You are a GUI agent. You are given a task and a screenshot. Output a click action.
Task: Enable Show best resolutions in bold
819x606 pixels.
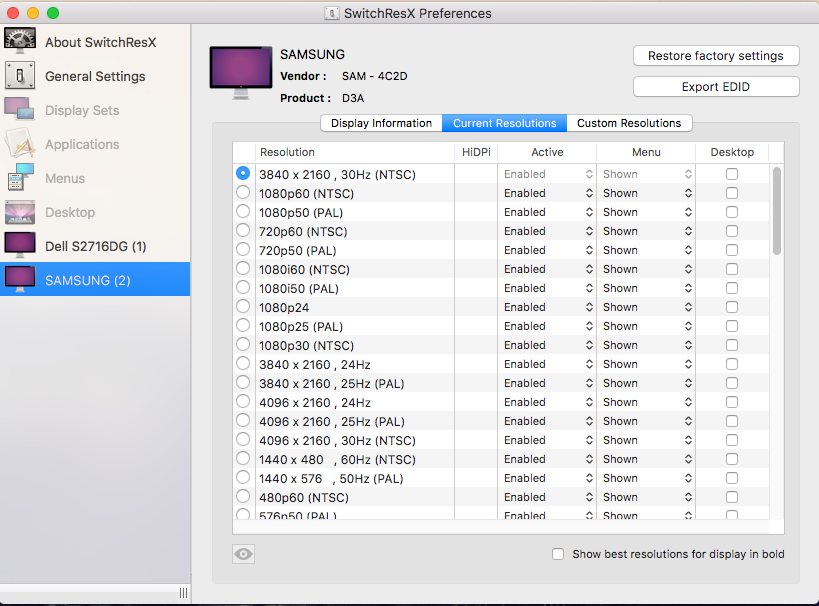[x=558, y=554]
